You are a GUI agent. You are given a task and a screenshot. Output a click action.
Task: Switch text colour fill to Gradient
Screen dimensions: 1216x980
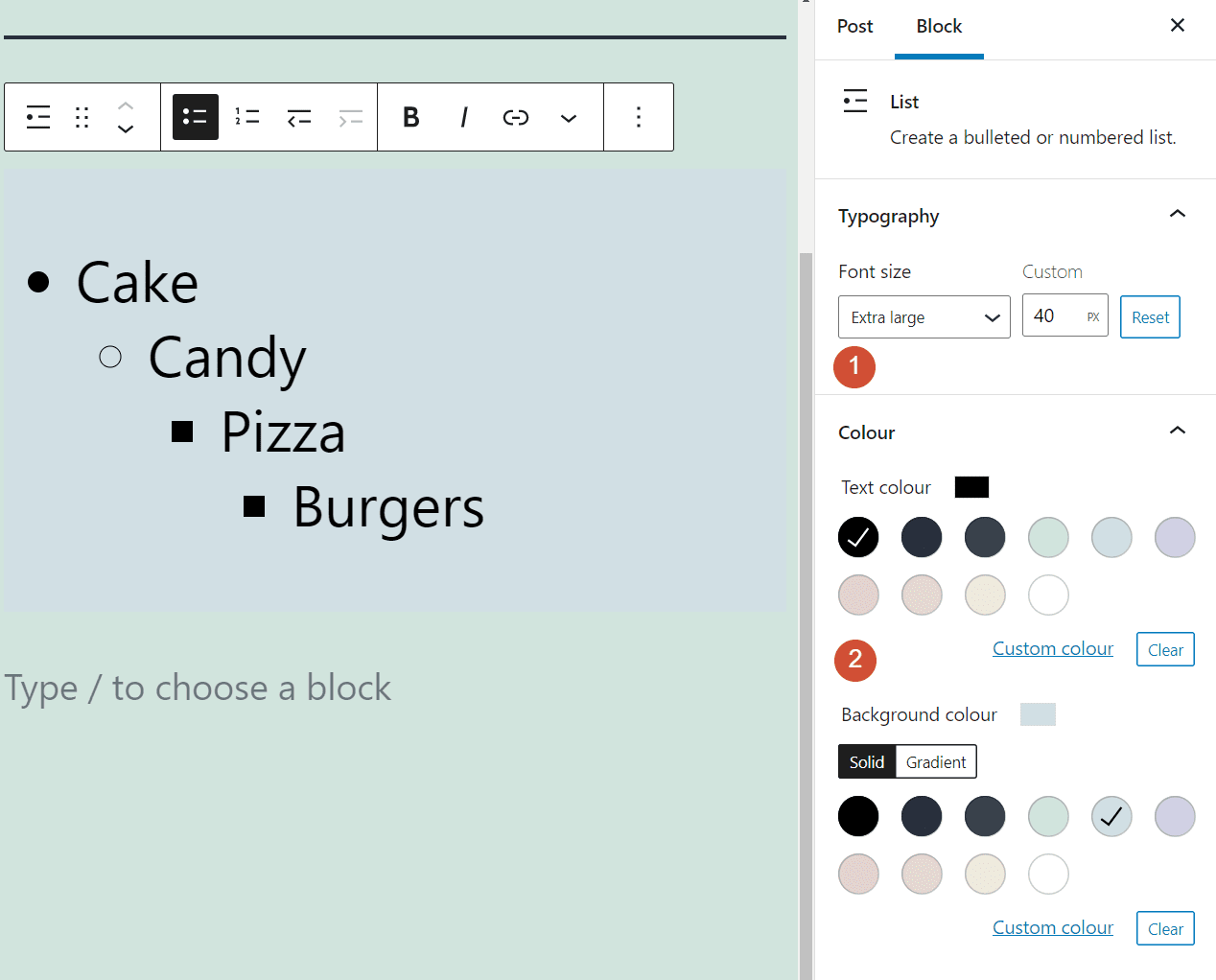935,761
